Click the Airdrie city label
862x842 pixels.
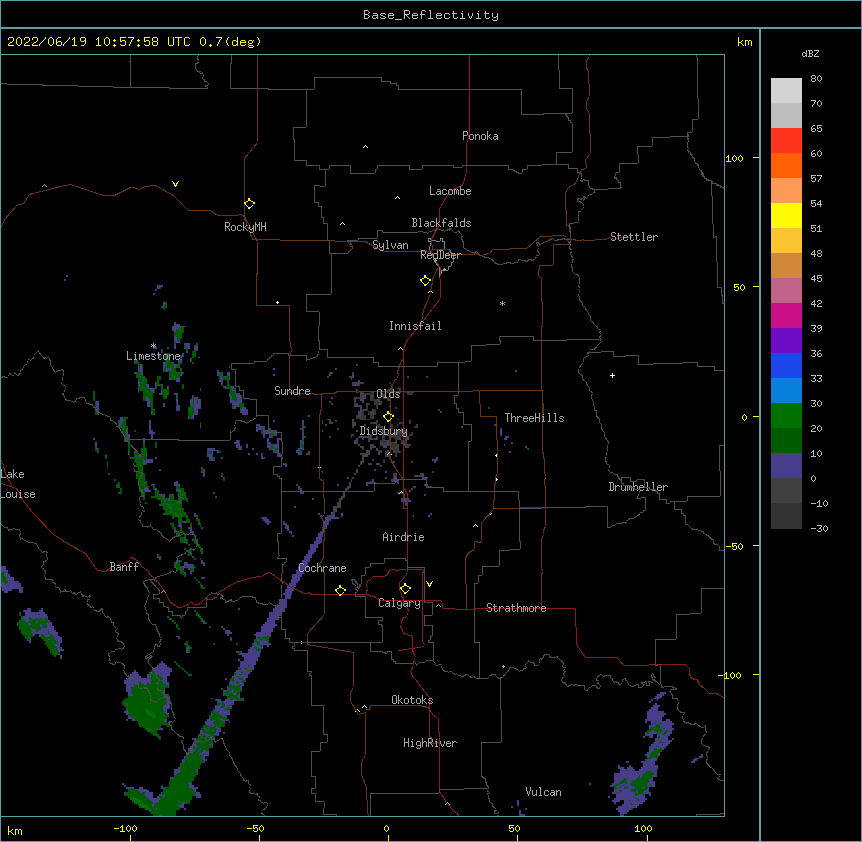click(403, 537)
